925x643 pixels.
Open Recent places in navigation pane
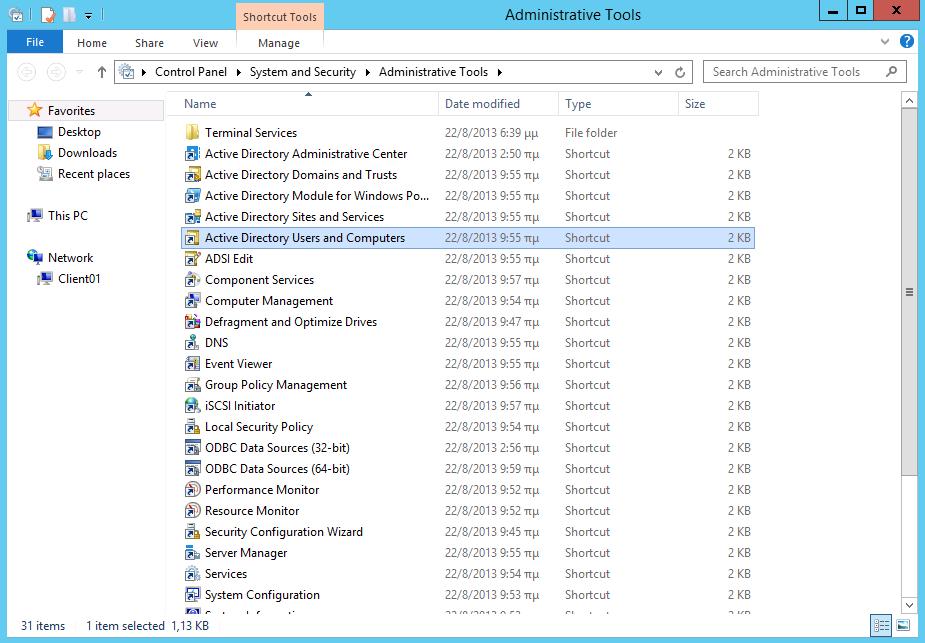pos(94,174)
